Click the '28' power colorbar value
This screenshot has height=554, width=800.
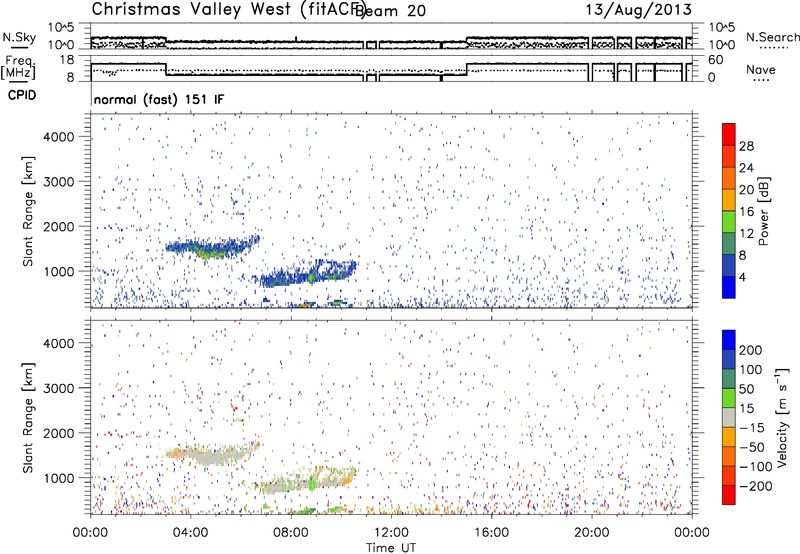tap(746, 146)
